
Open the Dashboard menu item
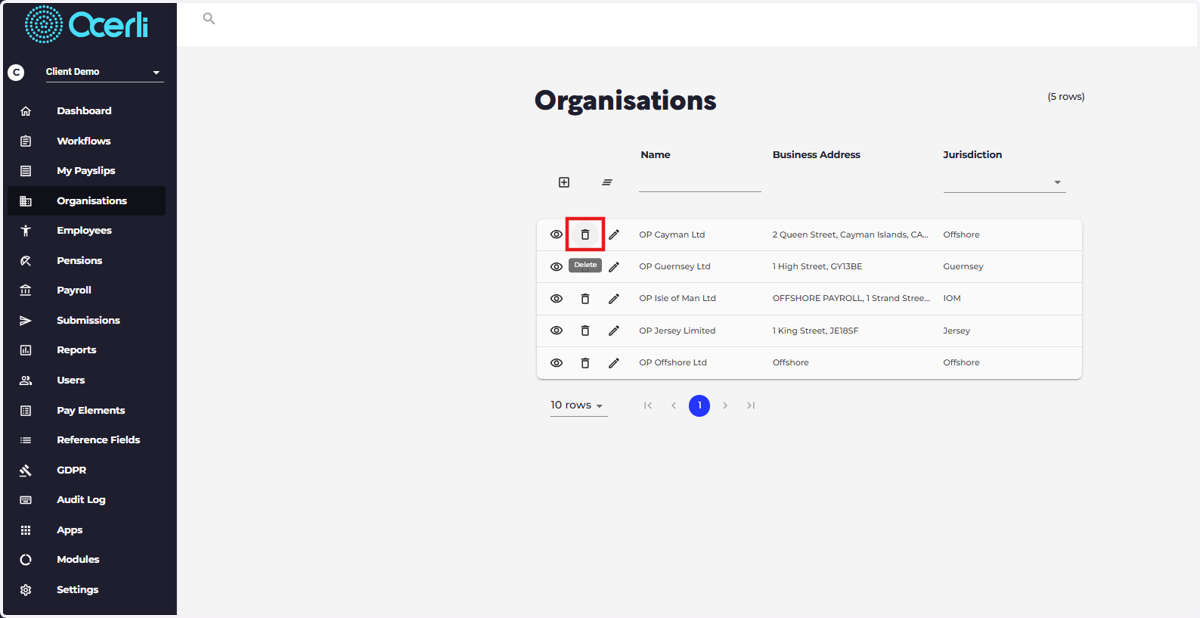[x=86, y=111]
